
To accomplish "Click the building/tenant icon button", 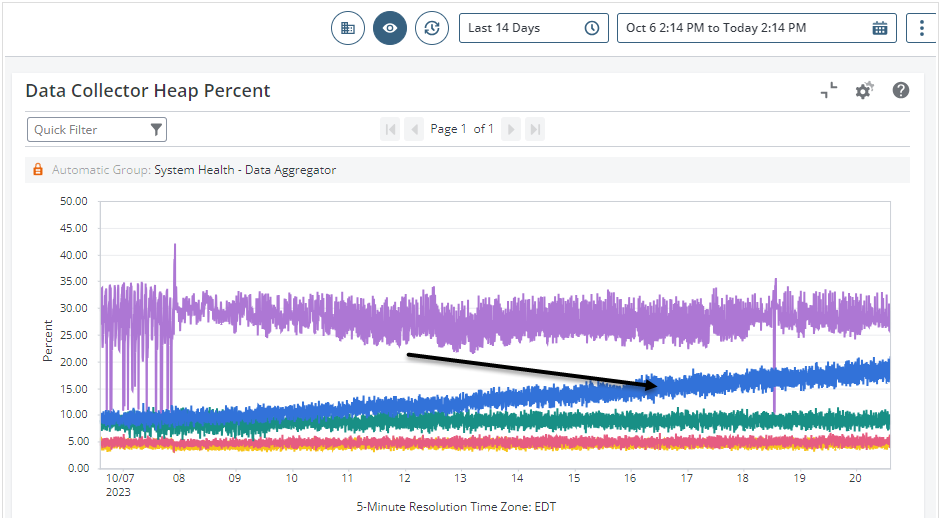I will coord(348,28).
